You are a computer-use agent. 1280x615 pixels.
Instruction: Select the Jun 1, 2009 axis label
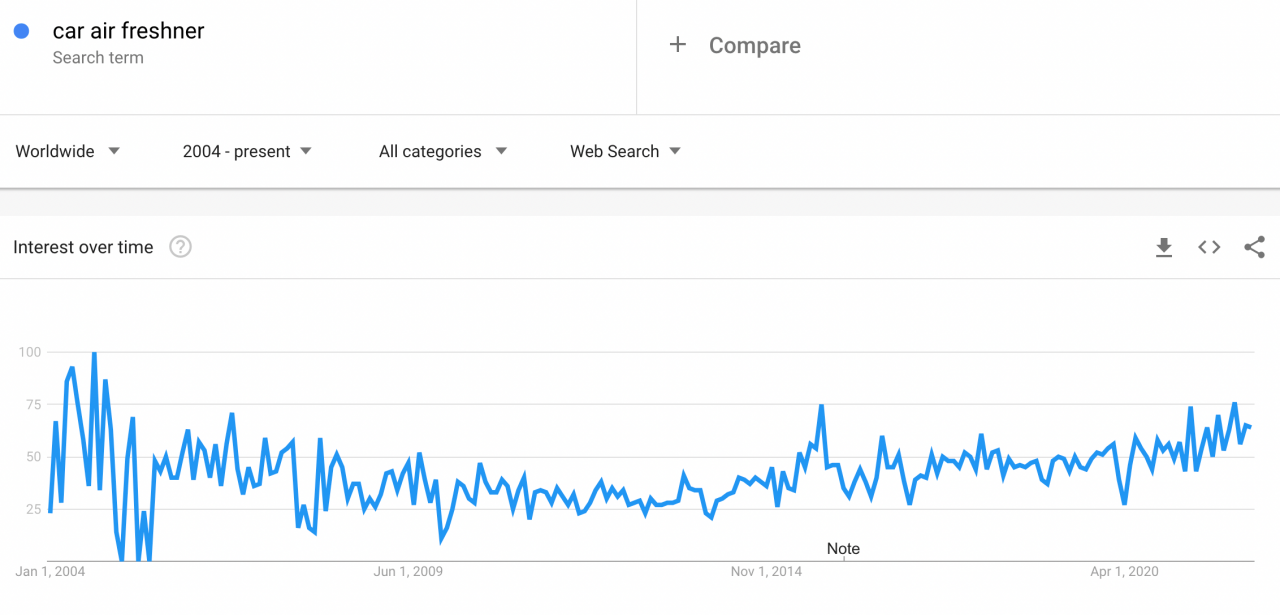pos(408,572)
